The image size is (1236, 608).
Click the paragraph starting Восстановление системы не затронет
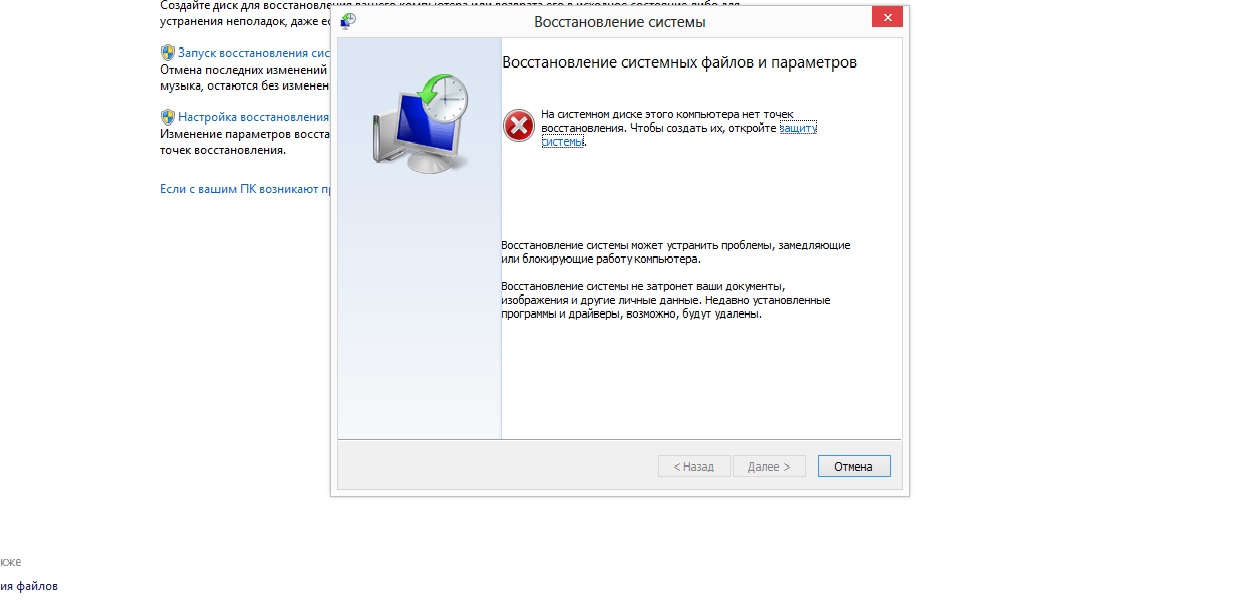click(x=666, y=300)
